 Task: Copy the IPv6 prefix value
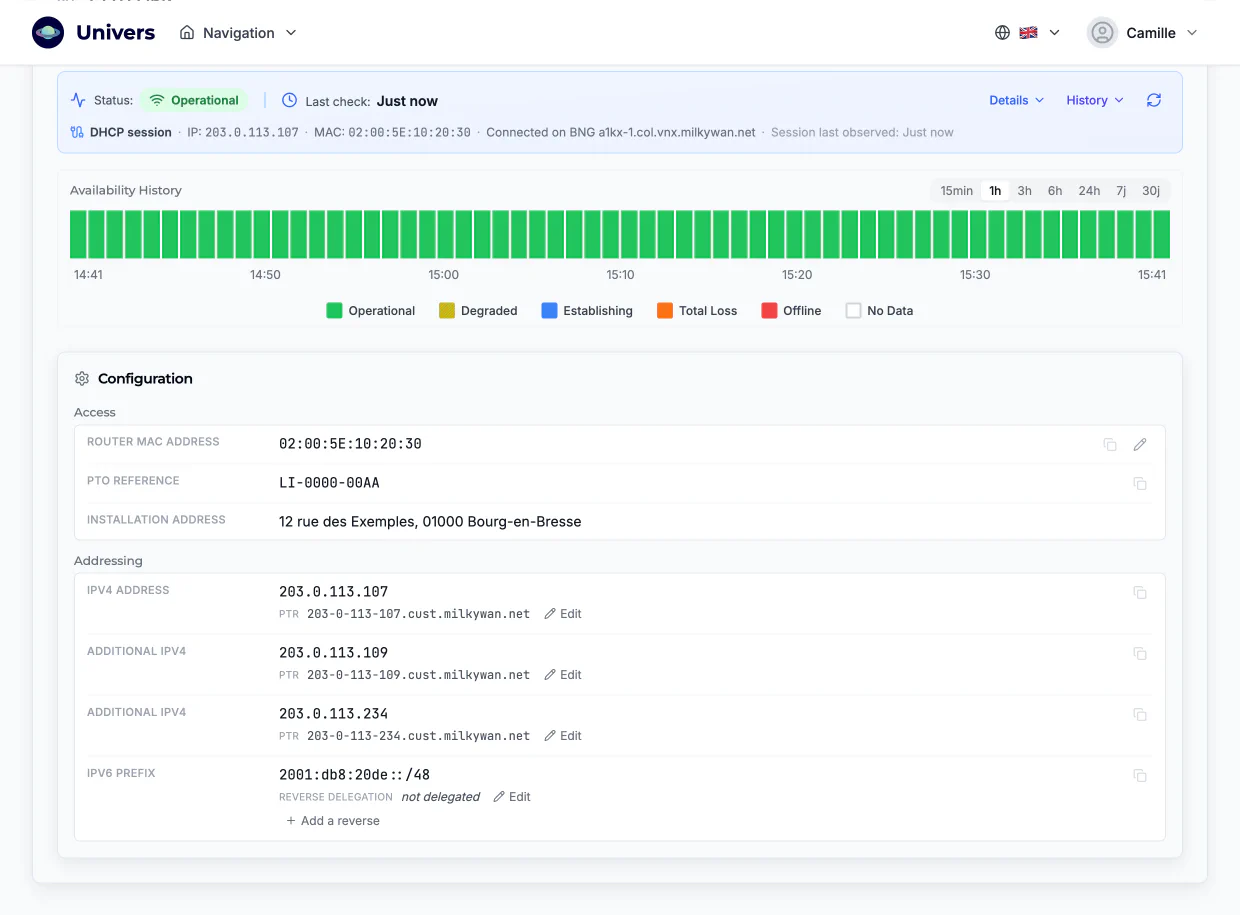(x=1140, y=776)
